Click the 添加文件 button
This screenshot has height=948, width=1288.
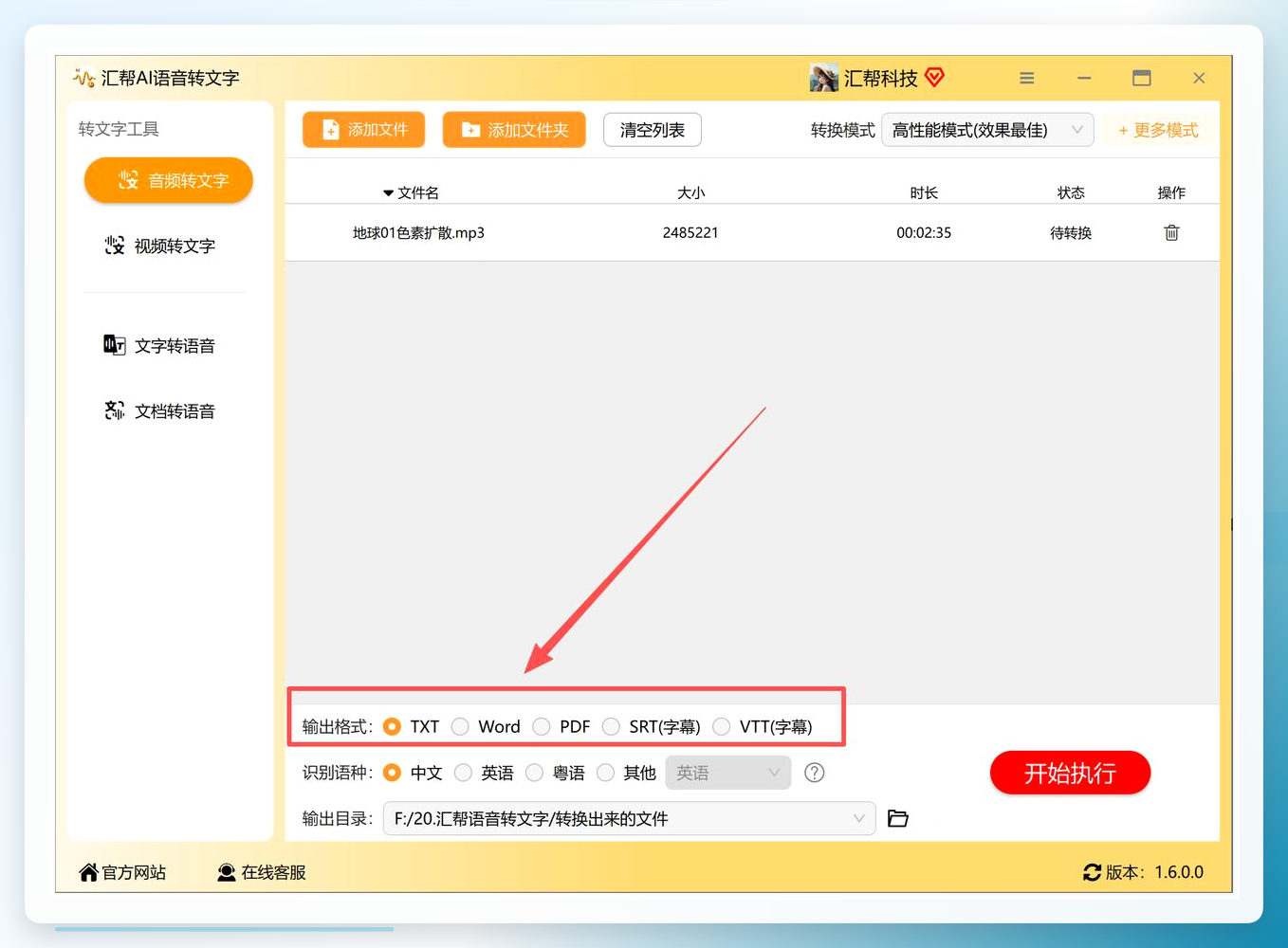coord(364,130)
